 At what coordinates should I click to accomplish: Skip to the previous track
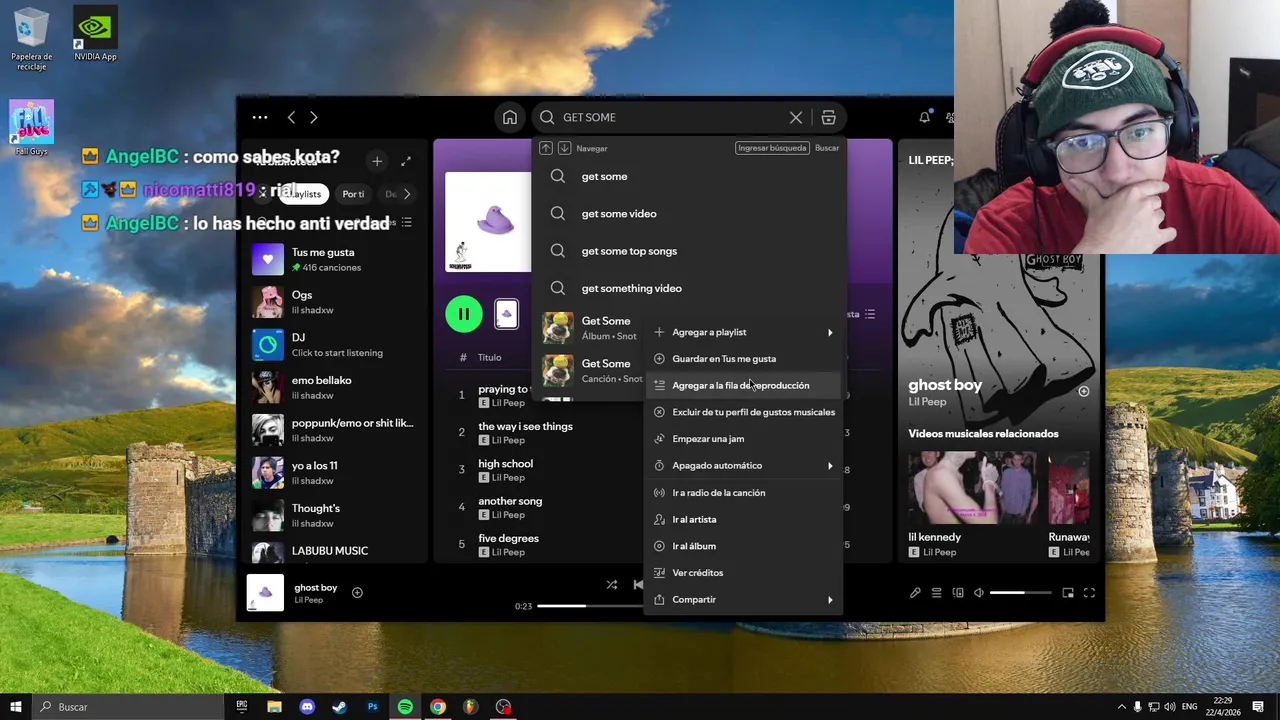tap(638, 585)
